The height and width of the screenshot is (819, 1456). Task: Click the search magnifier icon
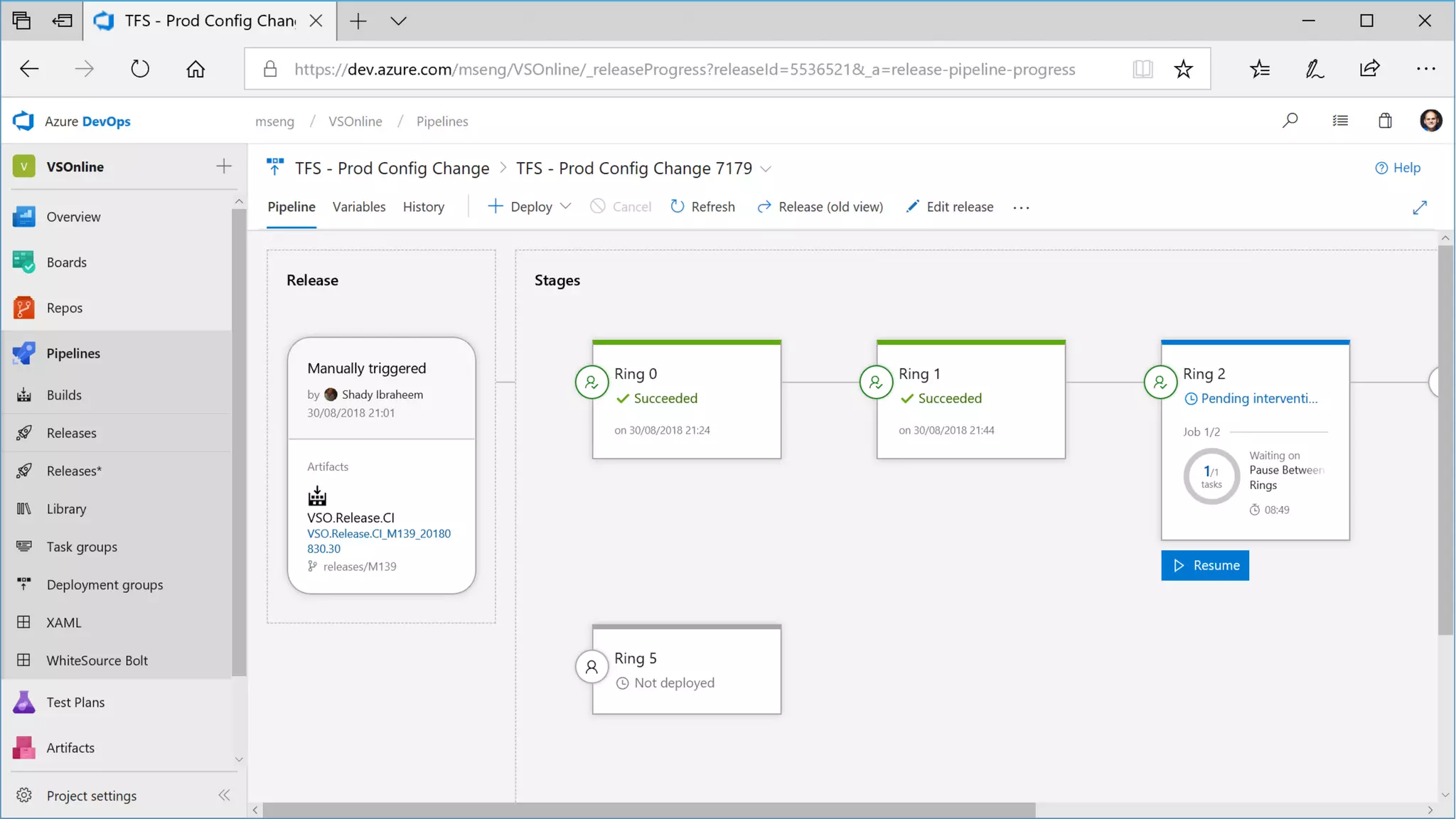click(x=1290, y=121)
